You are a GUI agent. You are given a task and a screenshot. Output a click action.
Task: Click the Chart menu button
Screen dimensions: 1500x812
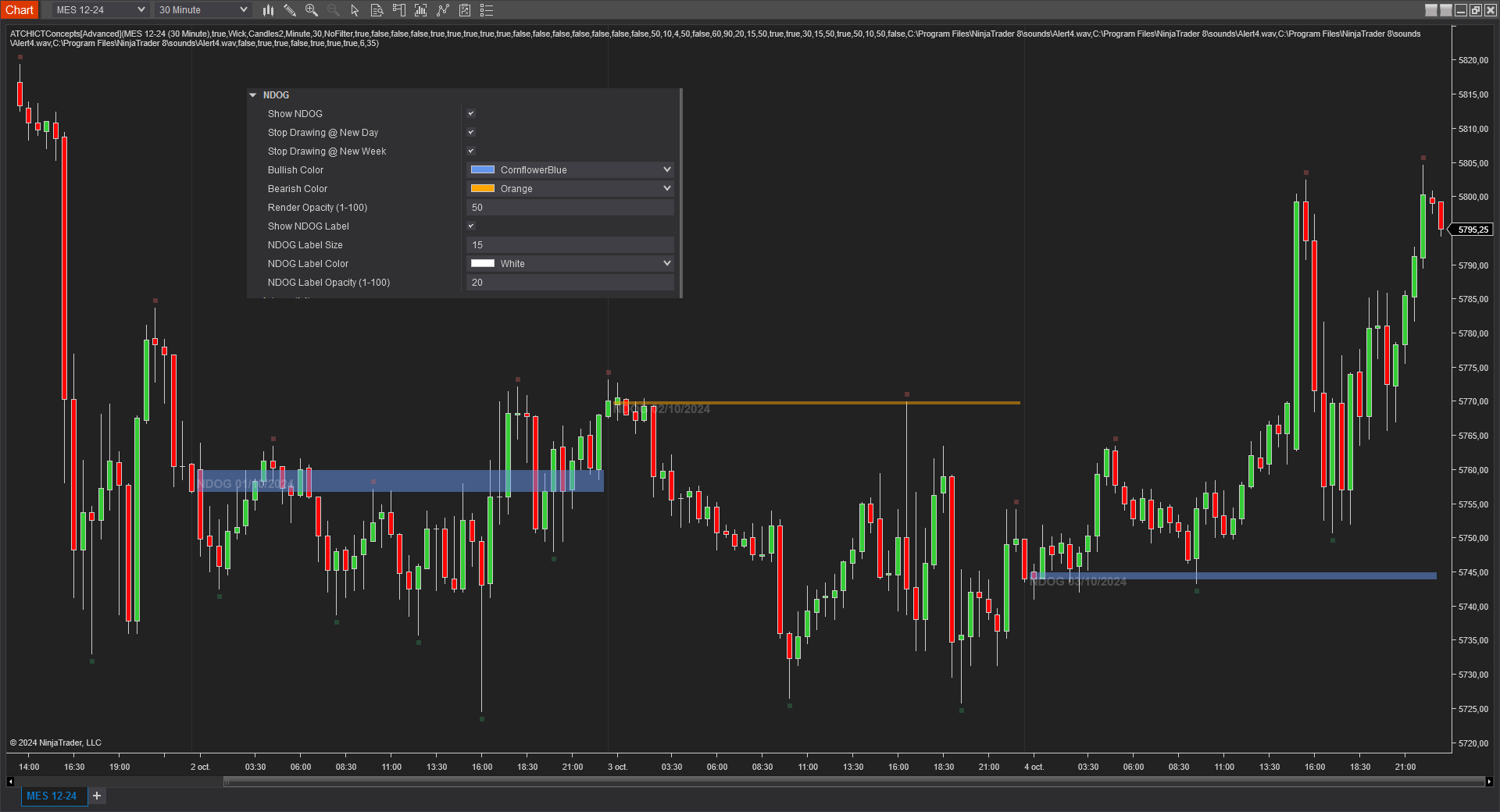pyautogui.click(x=20, y=9)
